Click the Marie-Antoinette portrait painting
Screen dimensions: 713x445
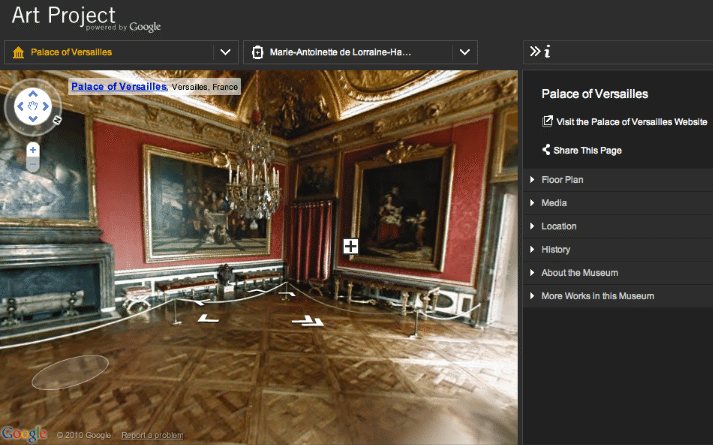click(402, 207)
